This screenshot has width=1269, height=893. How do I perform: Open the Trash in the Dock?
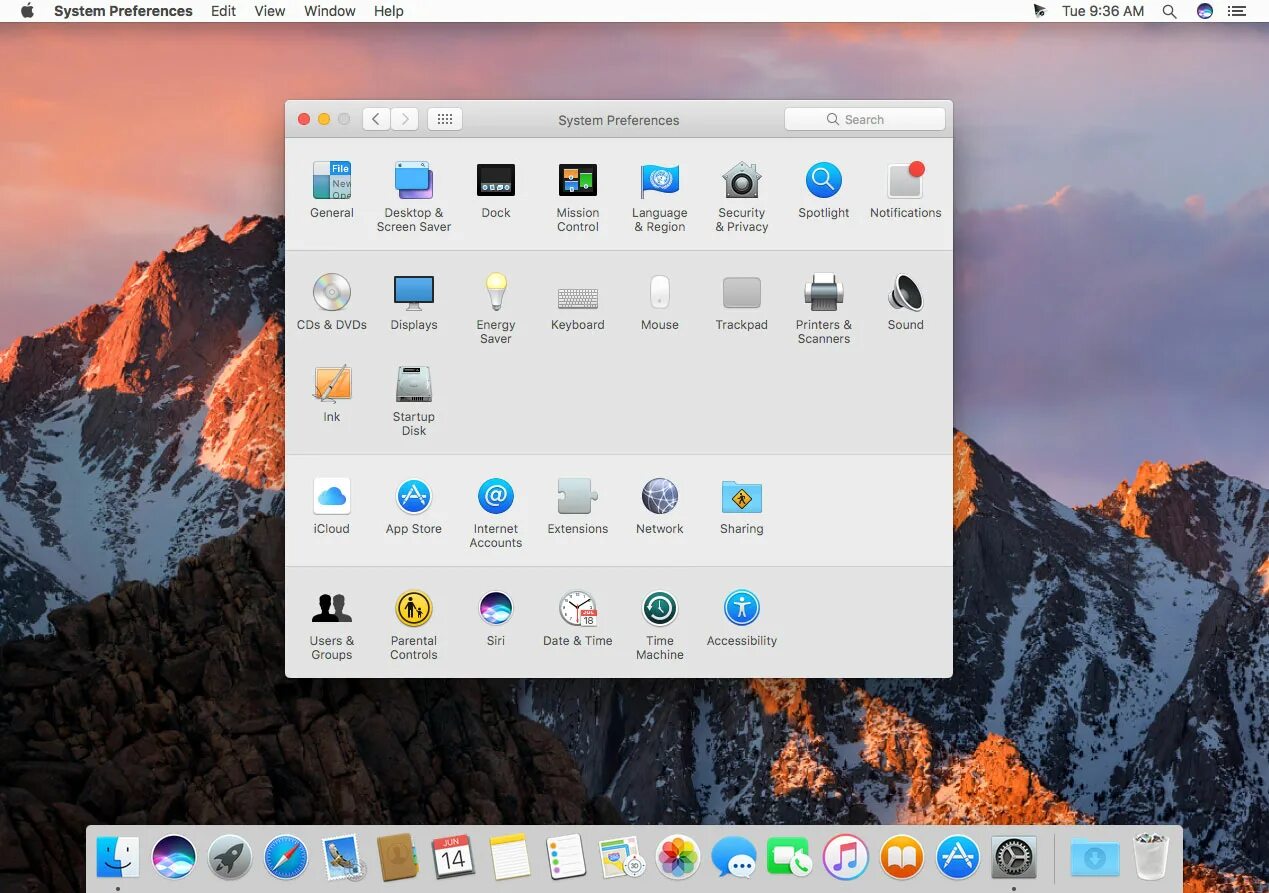[1151, 857]
